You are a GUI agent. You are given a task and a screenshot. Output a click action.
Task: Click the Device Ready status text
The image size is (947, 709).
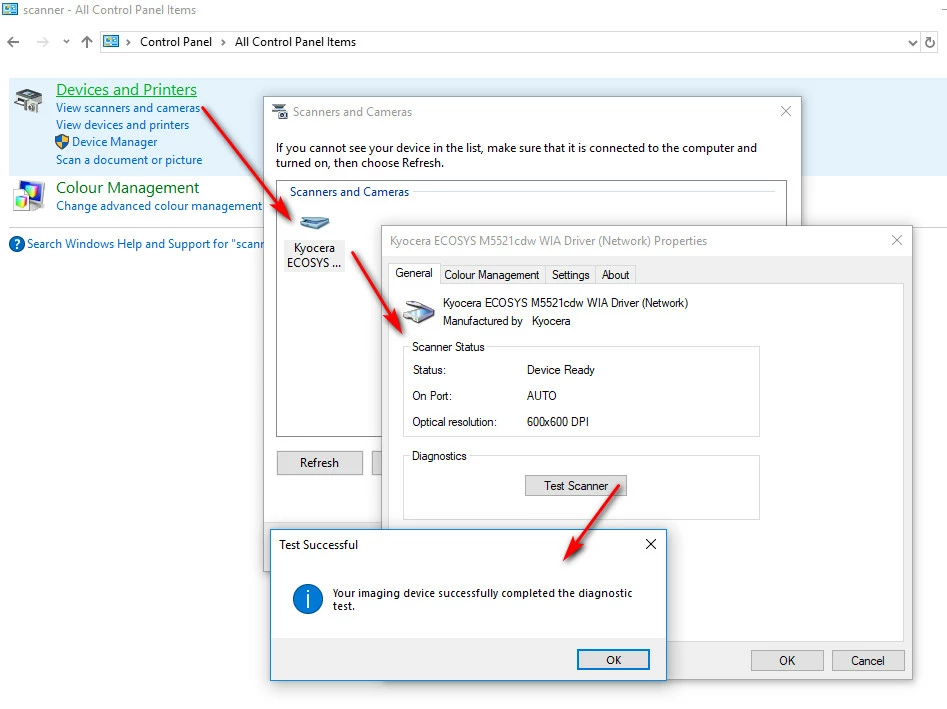560,370
